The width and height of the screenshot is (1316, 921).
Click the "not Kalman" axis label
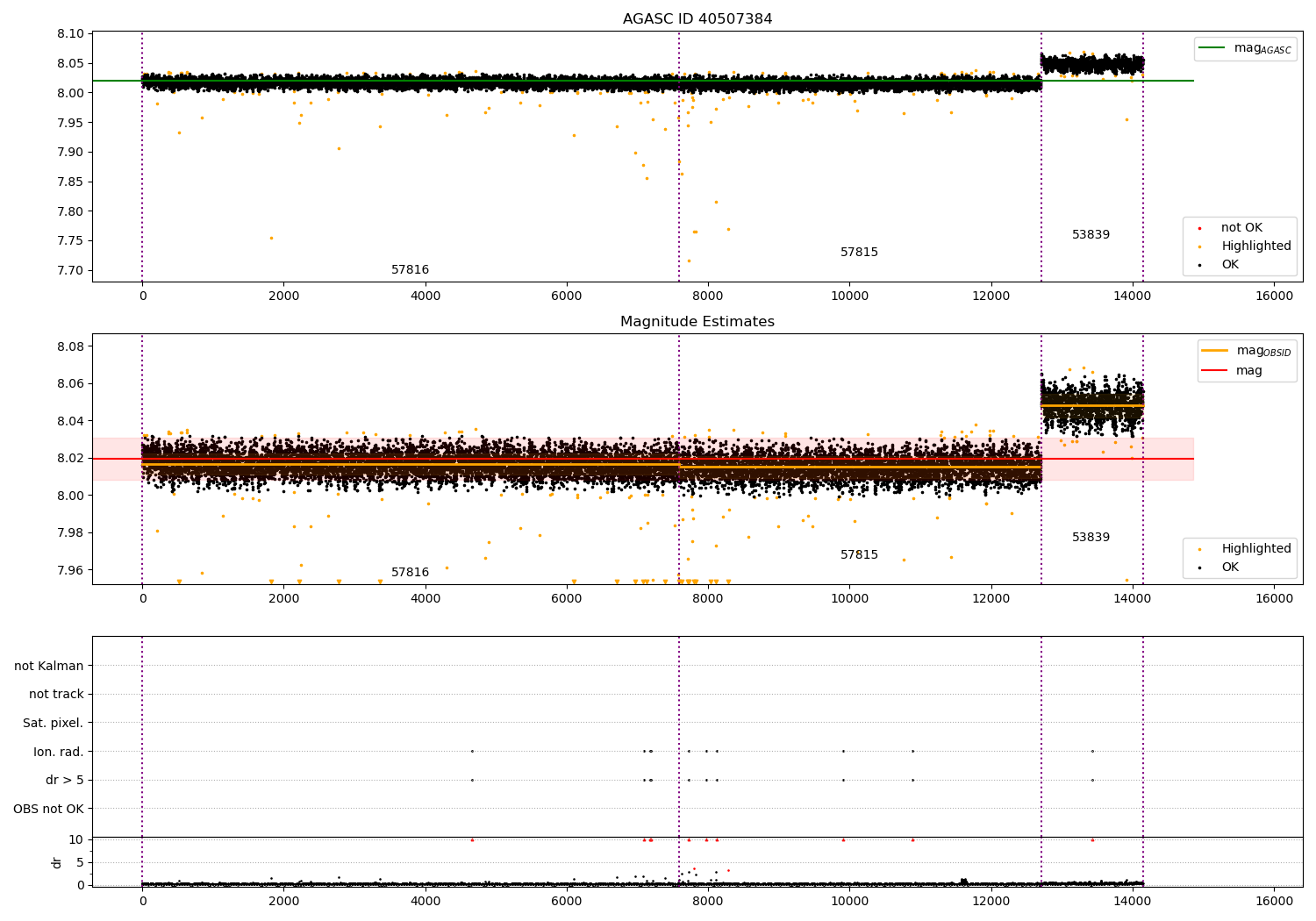49,666
